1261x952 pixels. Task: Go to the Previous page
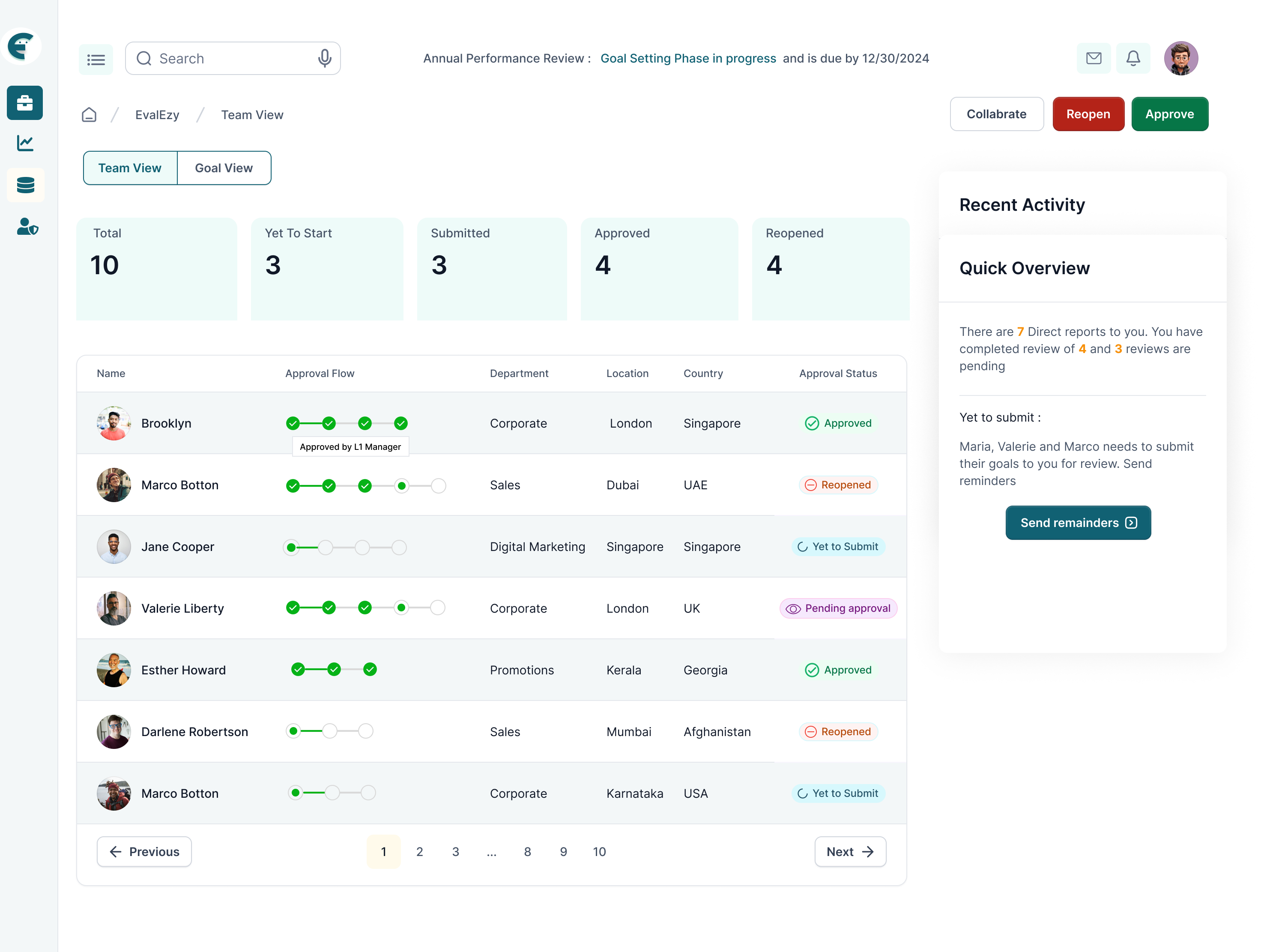(x=144, y=852)
